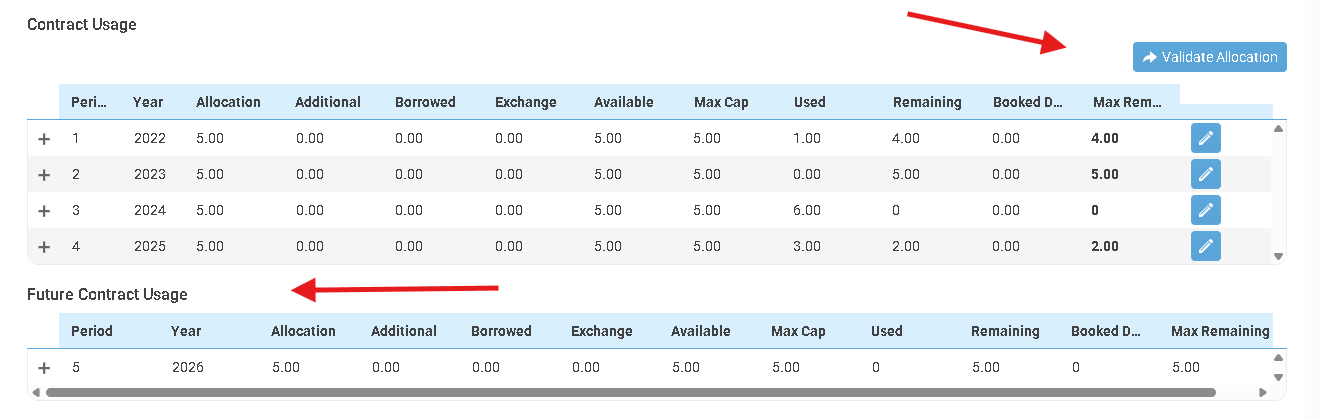Click the Allocation header in Contract Usage
This screenshot has width=1320, height=419.
pos(228,102)
